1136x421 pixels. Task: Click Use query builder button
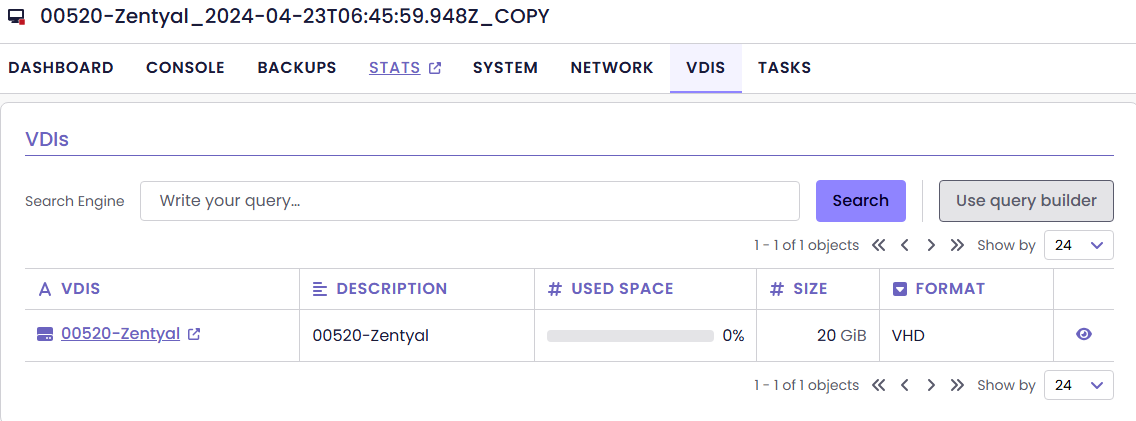pyautogui.click(x=1026, y=201)
